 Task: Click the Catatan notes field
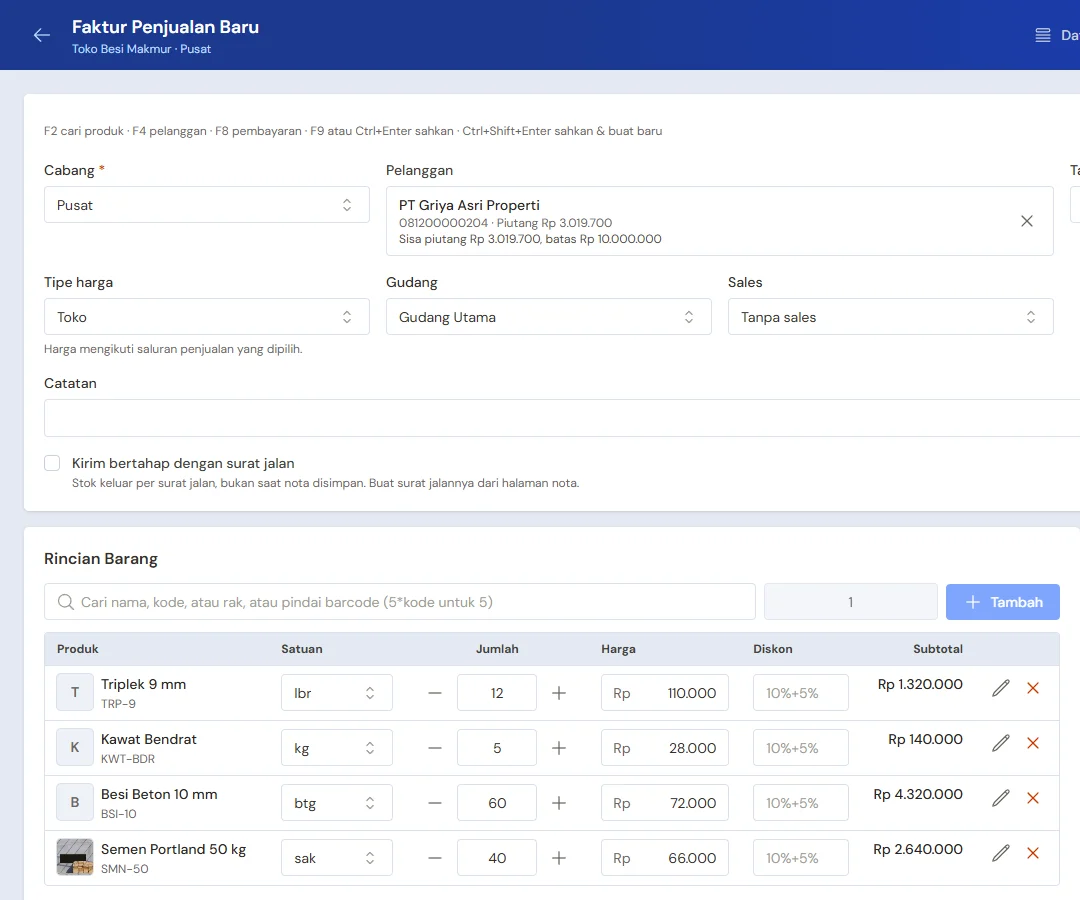click(562, 418)
